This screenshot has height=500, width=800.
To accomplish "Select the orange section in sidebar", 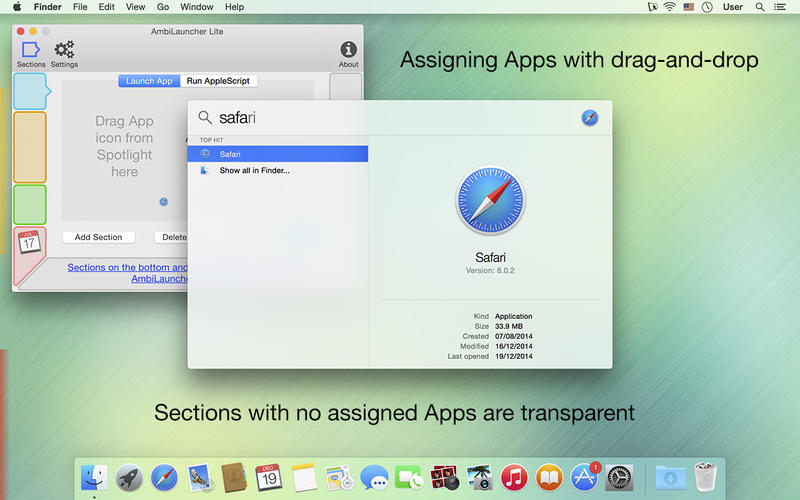I will pyautogui.click(x=30, y=147).
